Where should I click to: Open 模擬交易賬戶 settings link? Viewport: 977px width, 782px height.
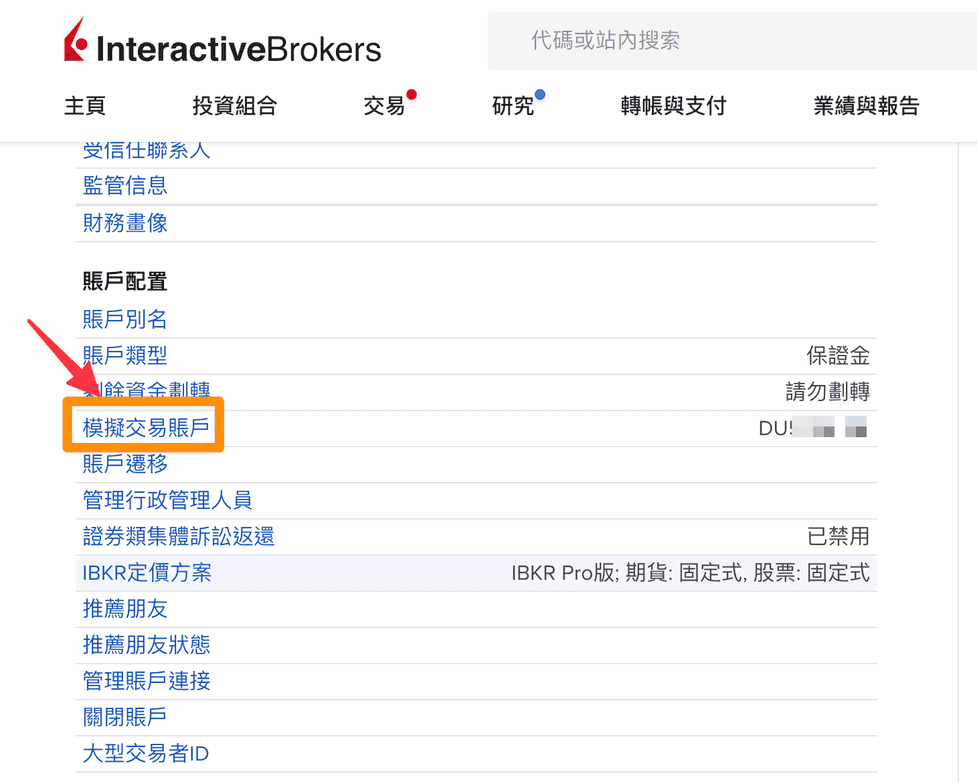click(x=143, y=425)
